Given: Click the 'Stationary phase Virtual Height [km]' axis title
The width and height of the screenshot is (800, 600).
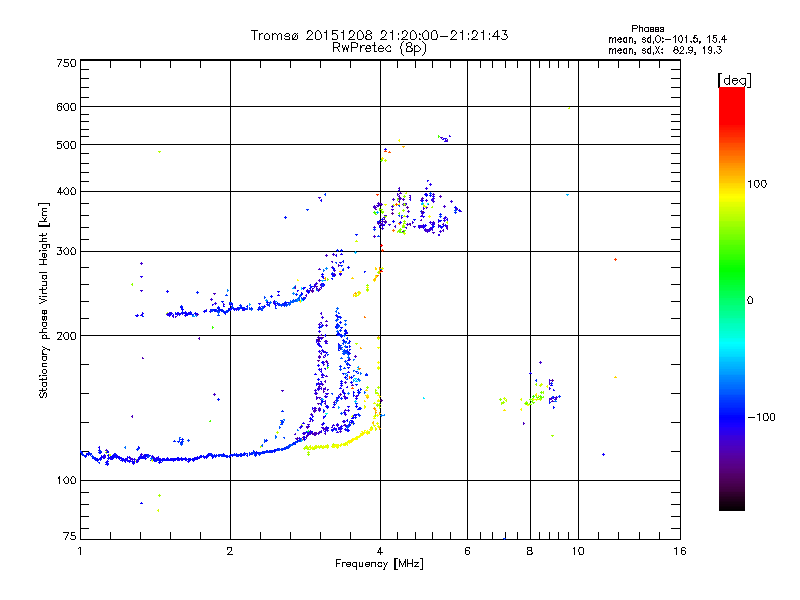Looking at the screenshot, I should point(43,301).
